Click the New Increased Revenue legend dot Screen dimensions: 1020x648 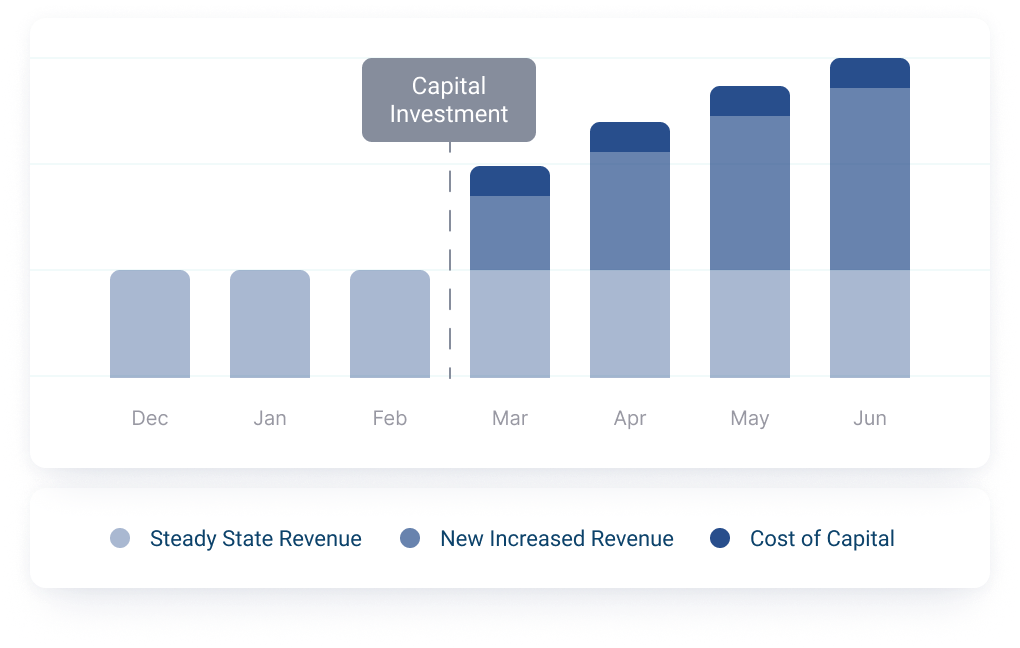pos(410,539)
